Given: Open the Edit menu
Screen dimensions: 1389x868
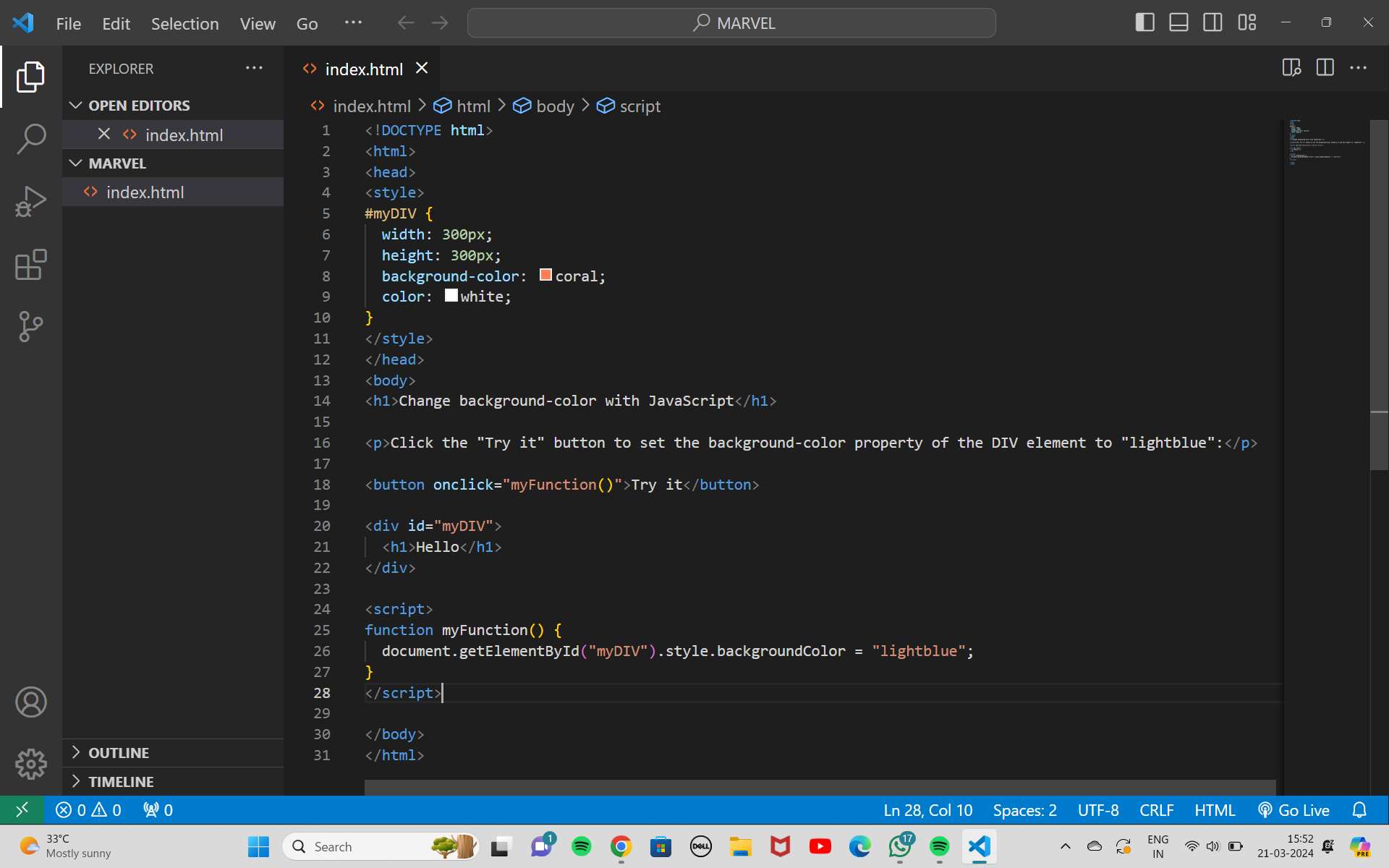Looking at the screenshot, I should click(116, 23).
